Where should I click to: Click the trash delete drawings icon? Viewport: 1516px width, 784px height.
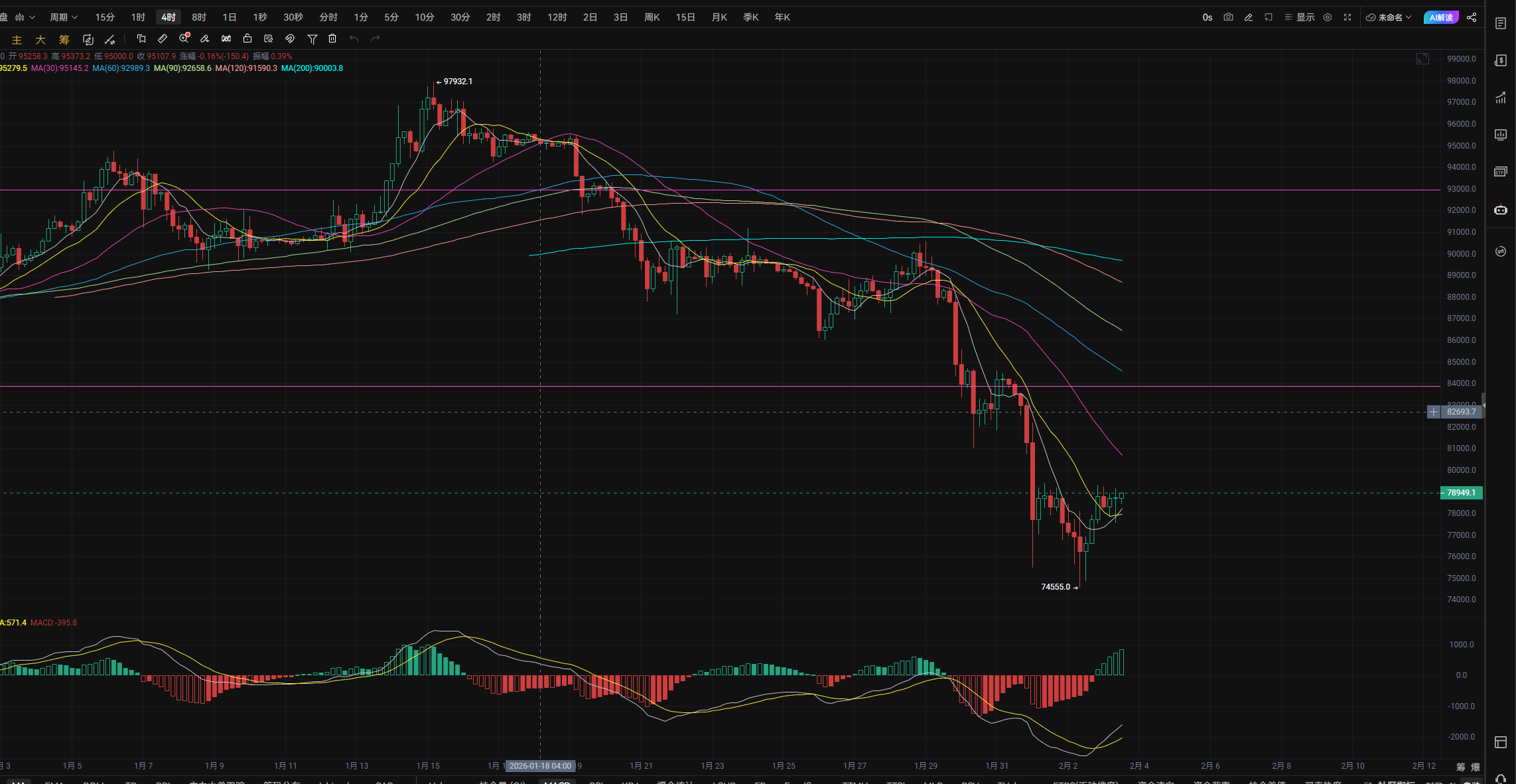[332, 39]
